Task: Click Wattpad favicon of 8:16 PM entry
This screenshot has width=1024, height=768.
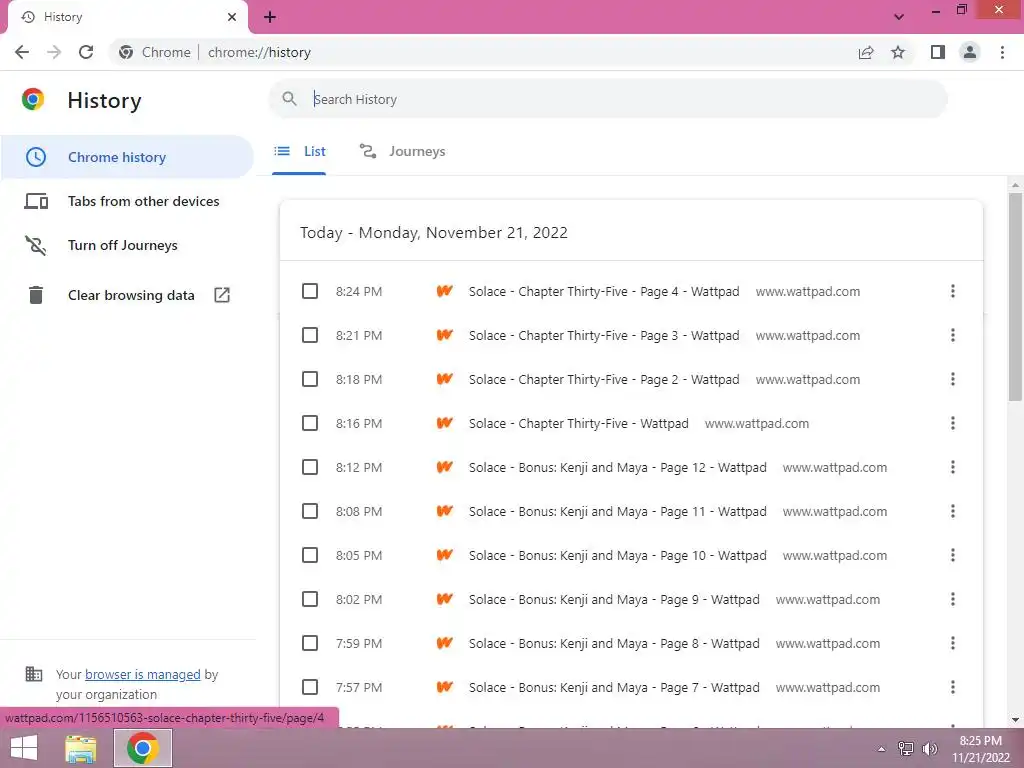Action: (445, 423)
